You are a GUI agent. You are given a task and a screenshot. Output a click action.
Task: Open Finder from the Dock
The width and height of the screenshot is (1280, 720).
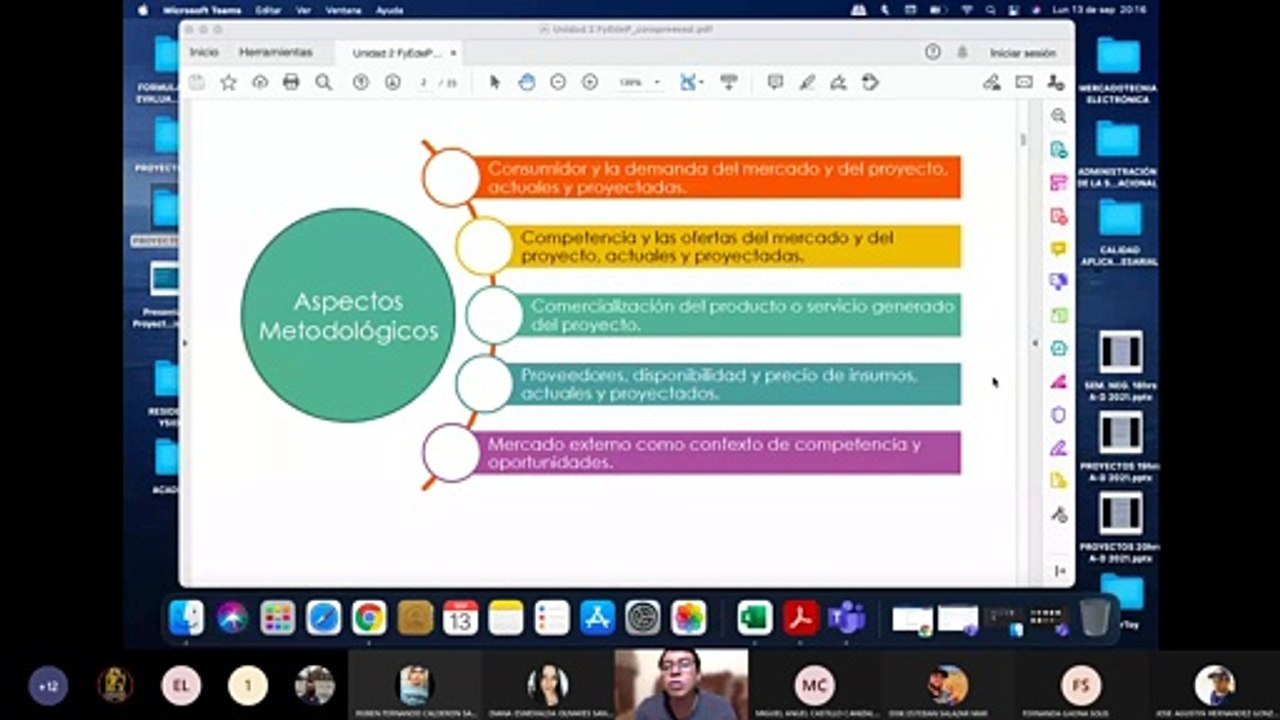[x=186, y=617]
